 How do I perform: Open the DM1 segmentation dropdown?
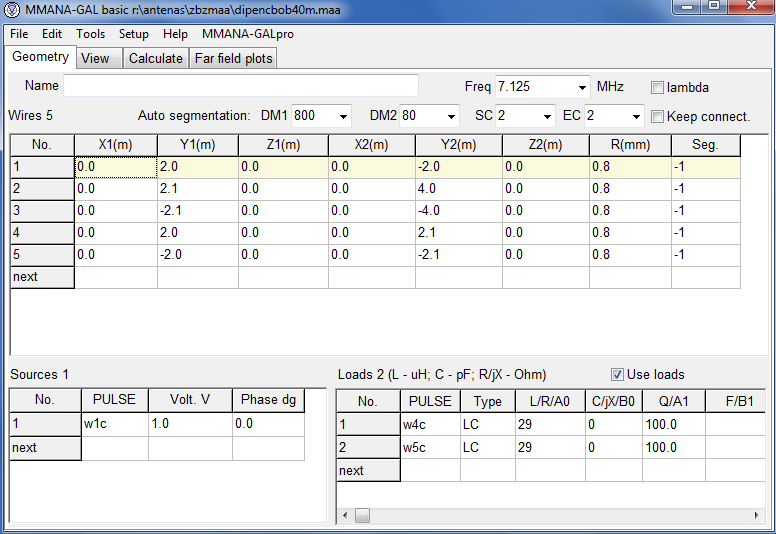click(x=343, y=116)
